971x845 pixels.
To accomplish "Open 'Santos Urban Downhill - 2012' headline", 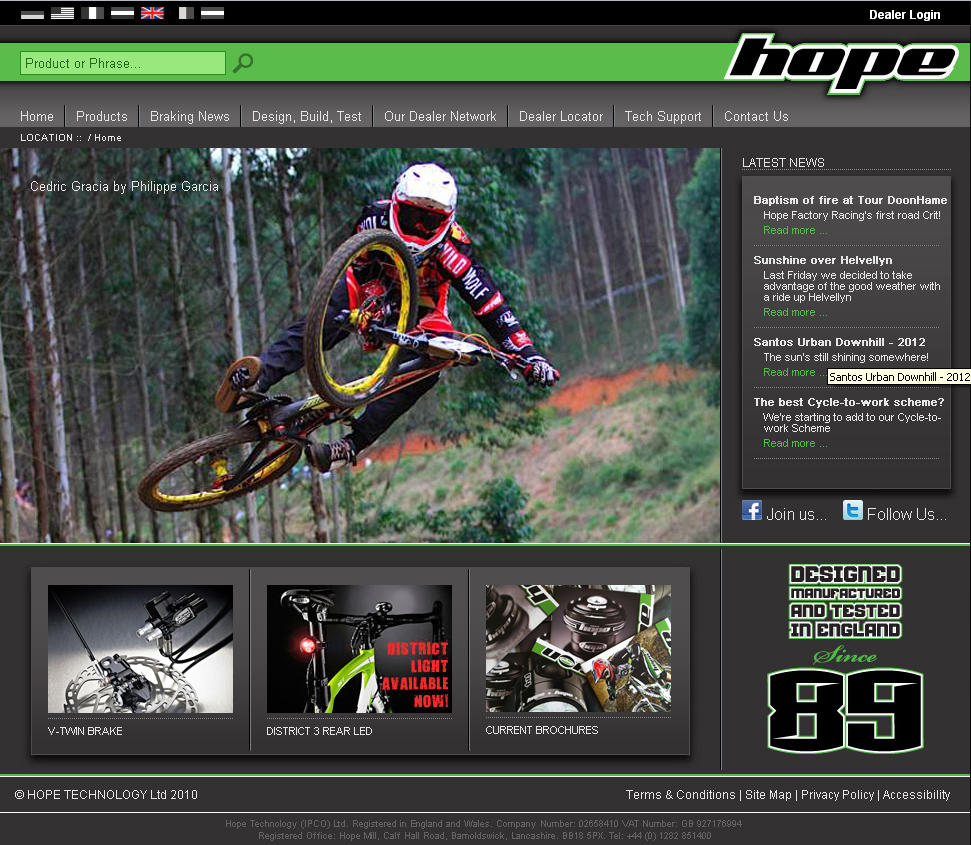I will (x=839, y=342).
